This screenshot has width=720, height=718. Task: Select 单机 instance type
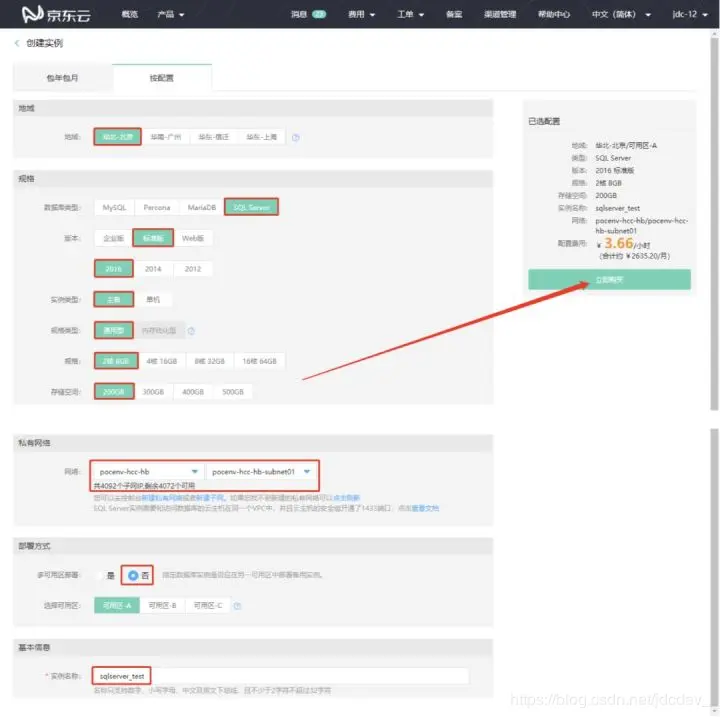153,300
